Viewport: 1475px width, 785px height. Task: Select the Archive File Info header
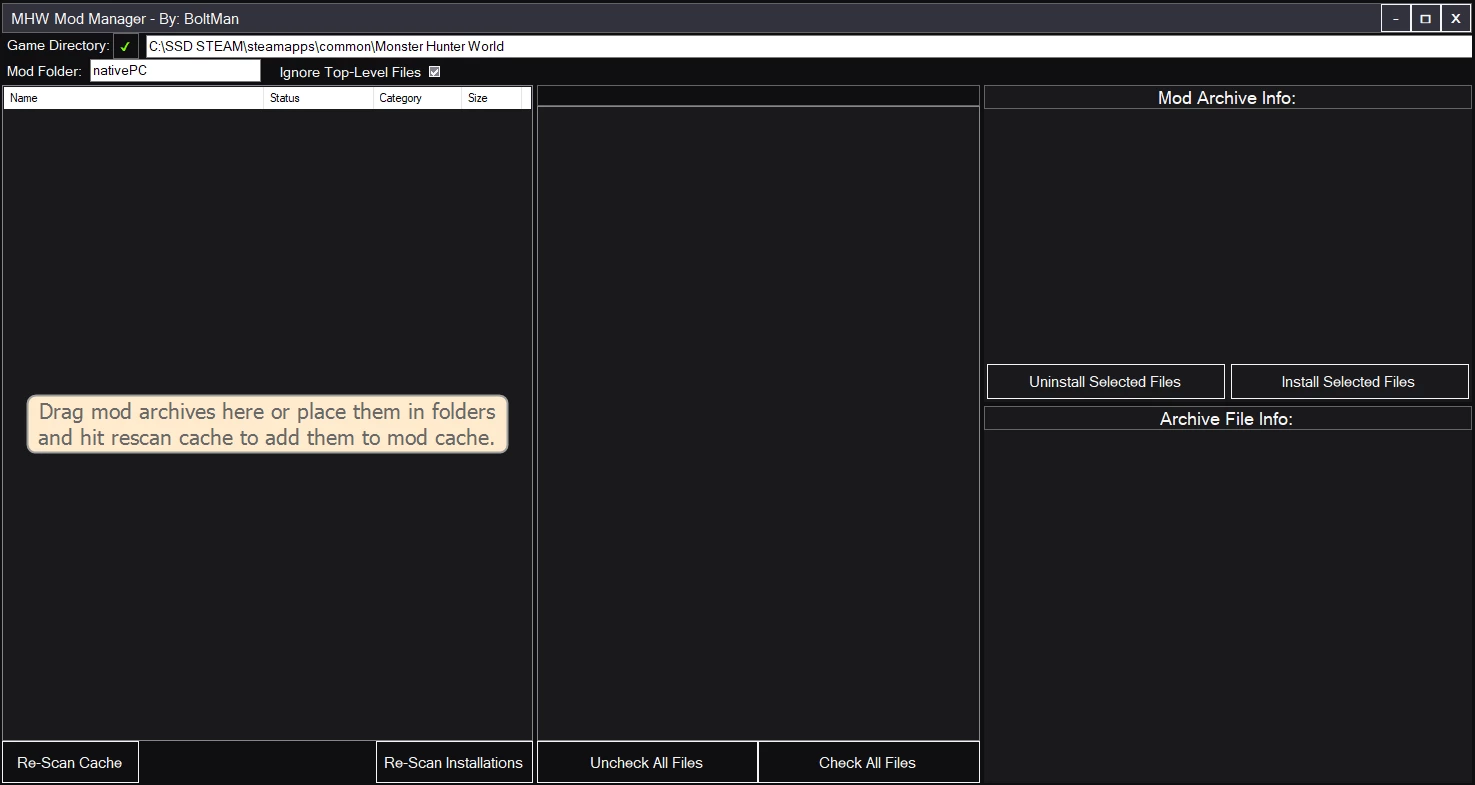point(1227,419)
